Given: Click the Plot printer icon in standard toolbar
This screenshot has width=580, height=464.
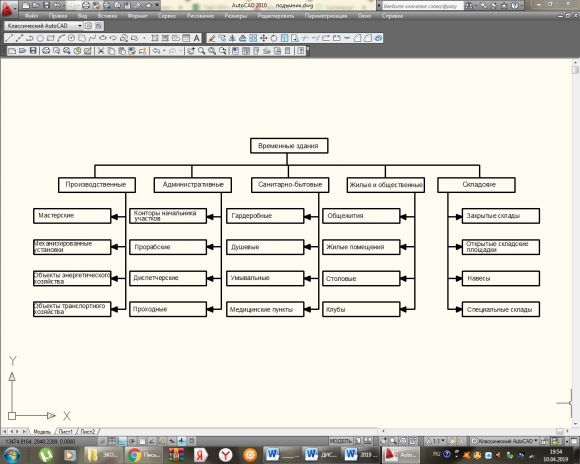Looking at the screenshot, I should [45, 51].
